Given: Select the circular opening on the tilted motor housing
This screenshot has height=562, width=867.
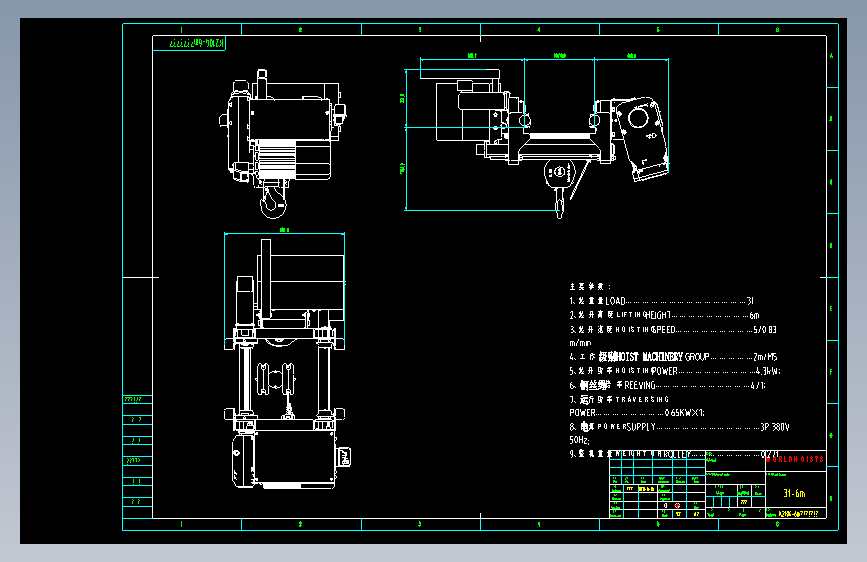Looking at the screenshot, I should click(x=638, y=117).
